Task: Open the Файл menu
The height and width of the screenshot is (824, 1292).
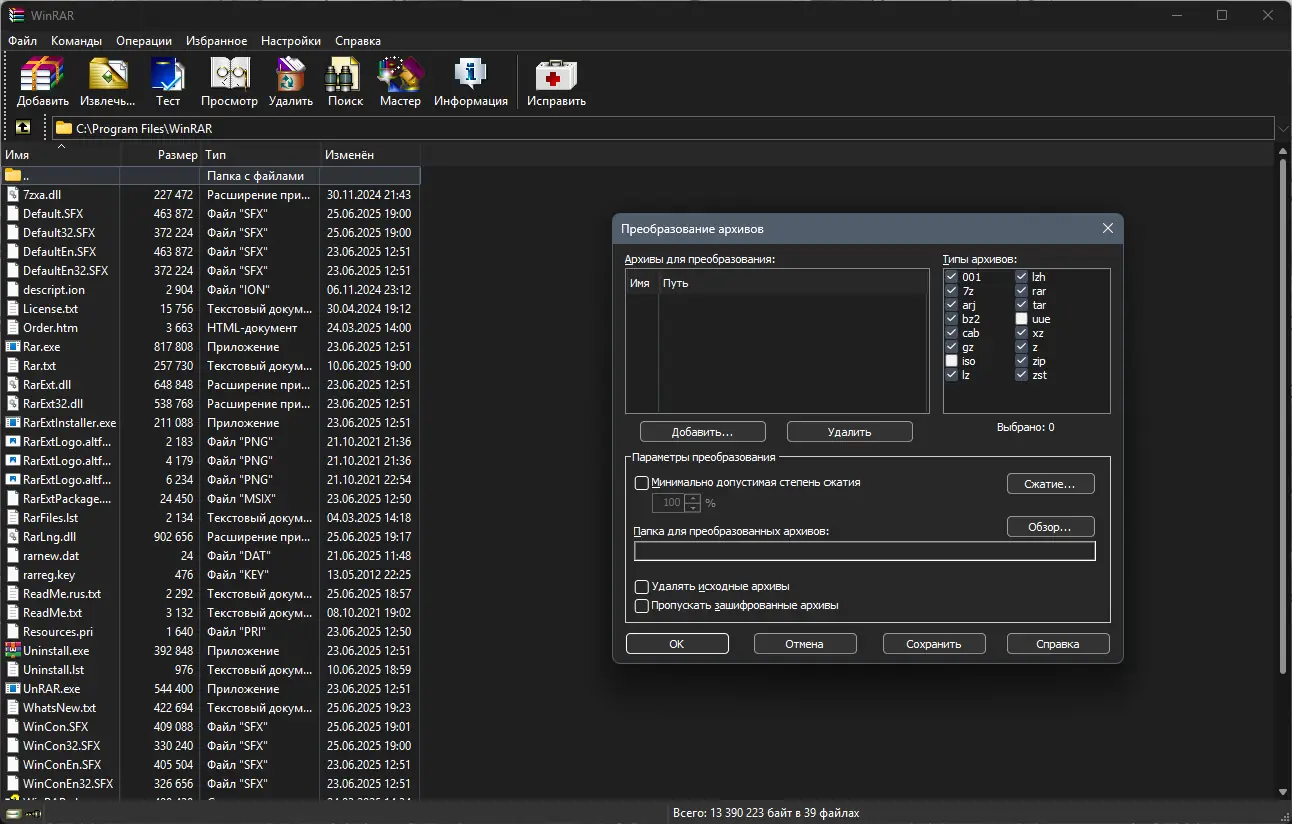Action: pyautogui.click(x=22, y=41)
